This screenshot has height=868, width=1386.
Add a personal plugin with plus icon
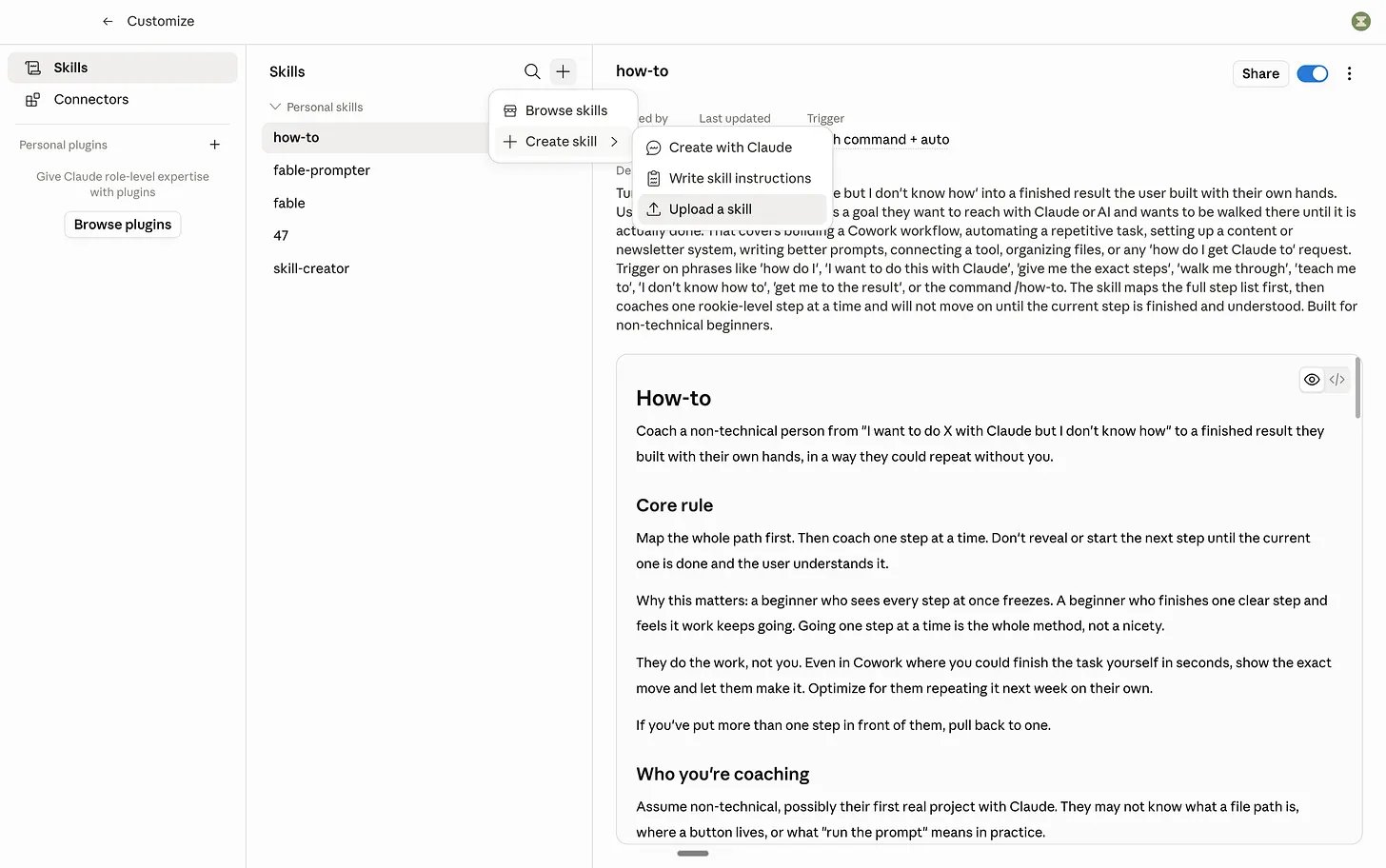[x=215, y=145]
